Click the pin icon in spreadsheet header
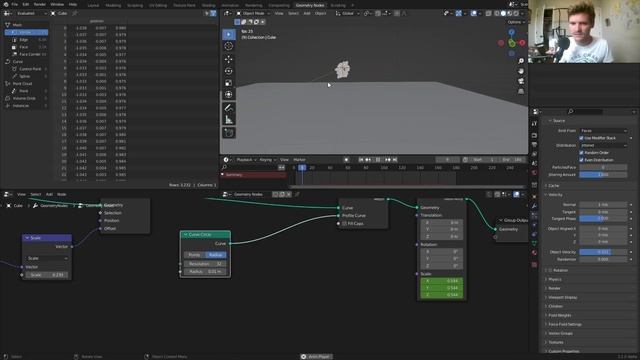 [x=75, y=13]
